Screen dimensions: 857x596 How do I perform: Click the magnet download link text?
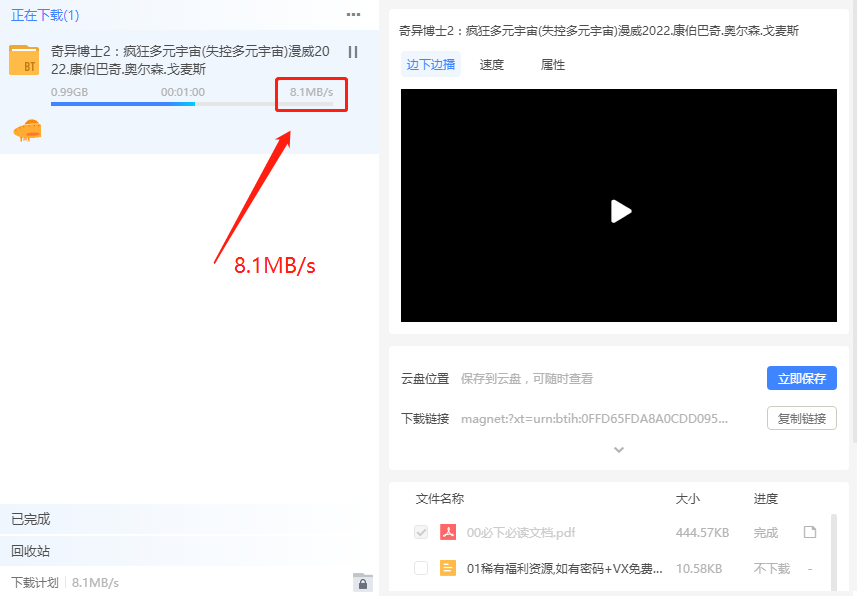[594, 419]
